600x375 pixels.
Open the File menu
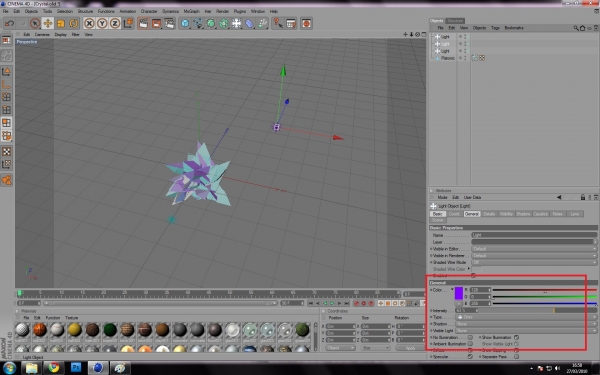[6, 11]
